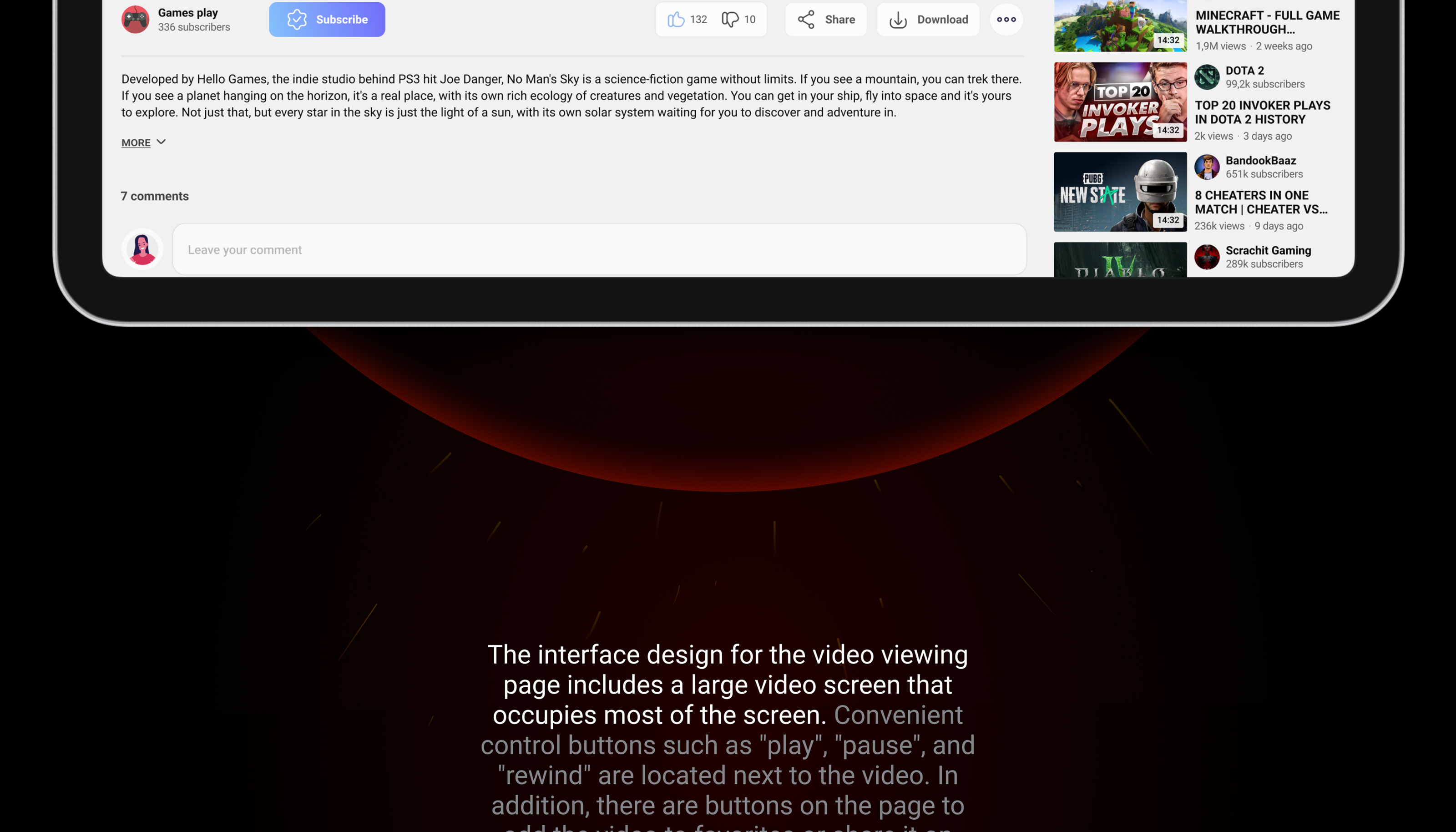
Task: Open the DOTA 2 channel avatar
Action: (x=1207, y=77)
